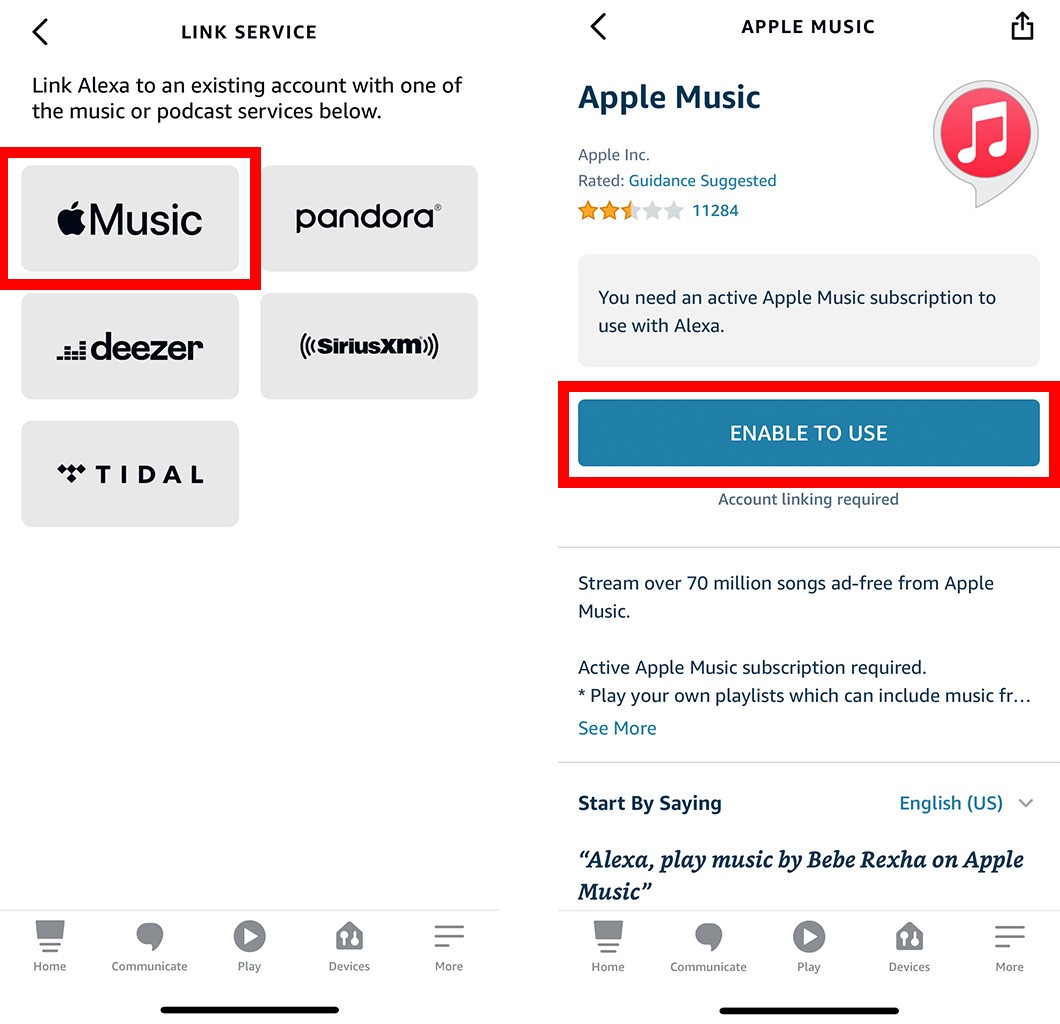Go back from Link Service screen
The height and width of the screenshot is (1024, 1060).
tap(41, 32)
